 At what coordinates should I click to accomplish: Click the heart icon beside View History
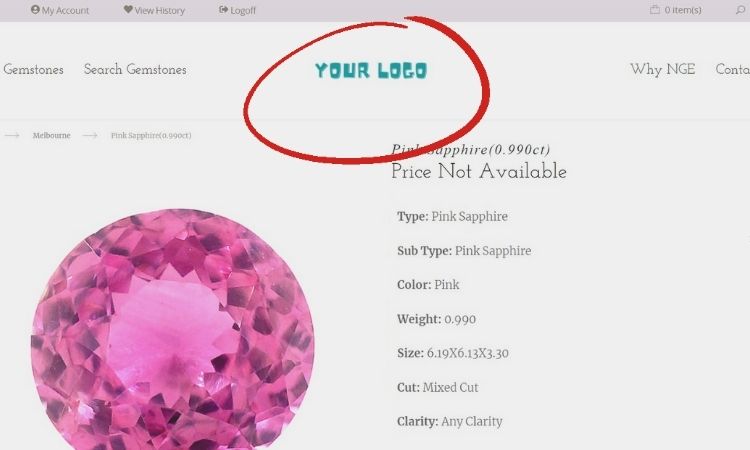click(128, 10)
